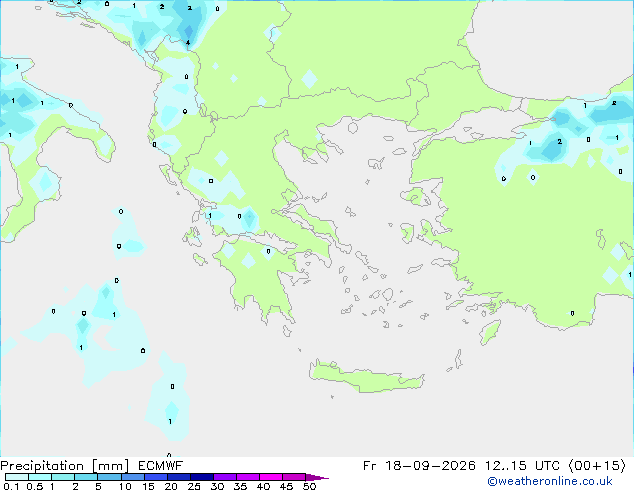Viewport: 634px width, 490px height.
Task: Click the over-50 mm arrow tip of legend
Action: click(317, 477)
